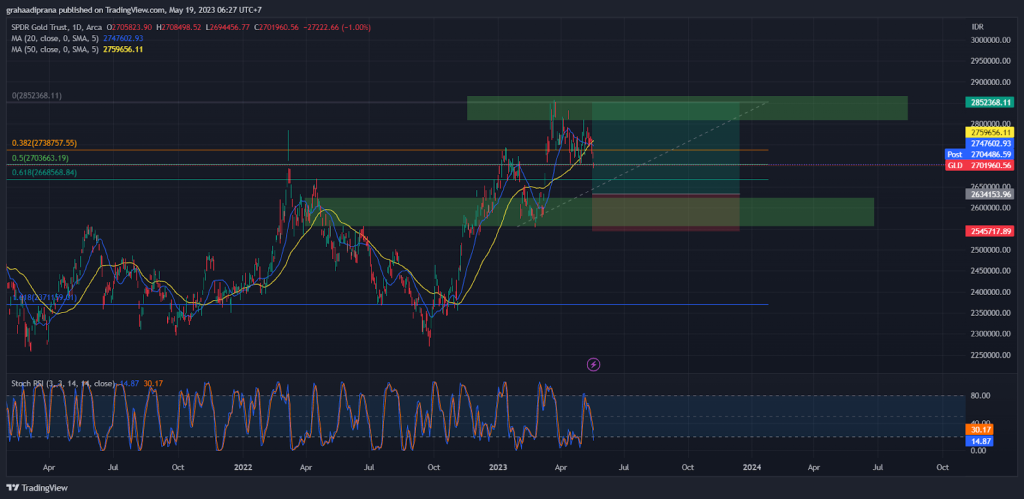Click the blue 2747602.93 price axis tag
The image size is (1024, 499).
(990, 143)
